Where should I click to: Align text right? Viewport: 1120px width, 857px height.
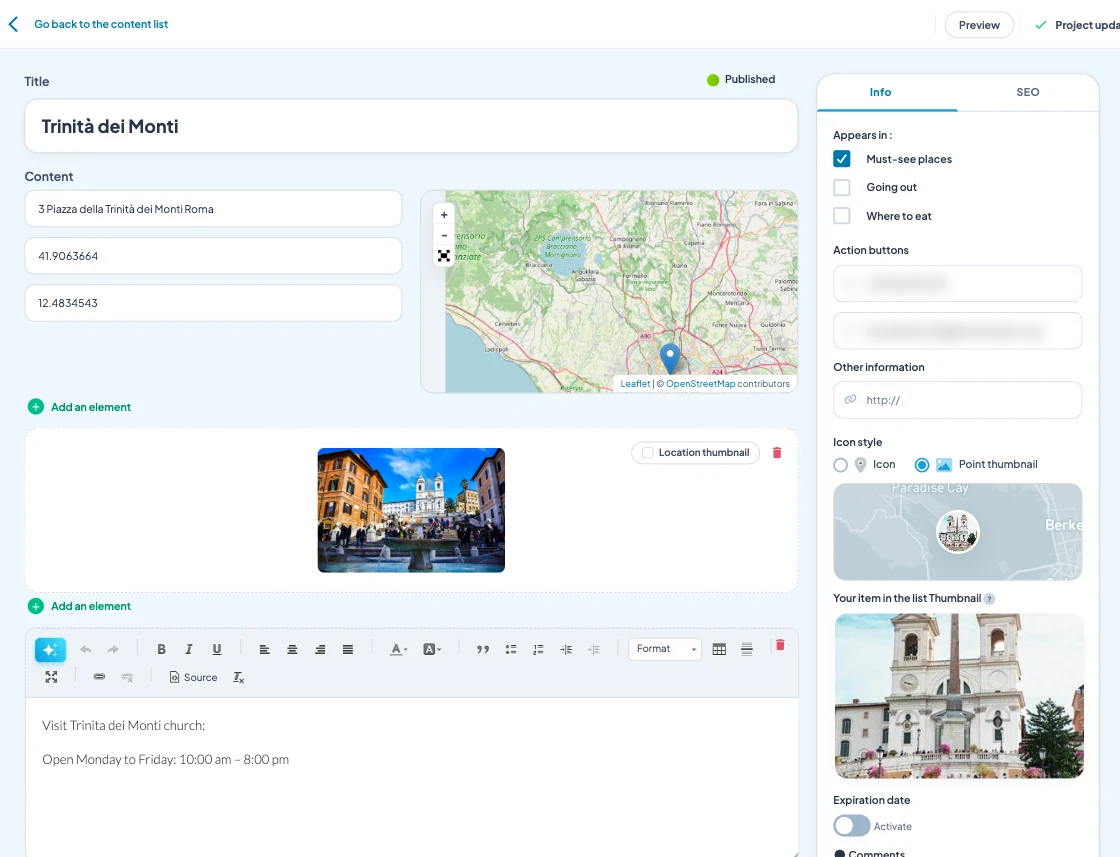pos(320,649)
